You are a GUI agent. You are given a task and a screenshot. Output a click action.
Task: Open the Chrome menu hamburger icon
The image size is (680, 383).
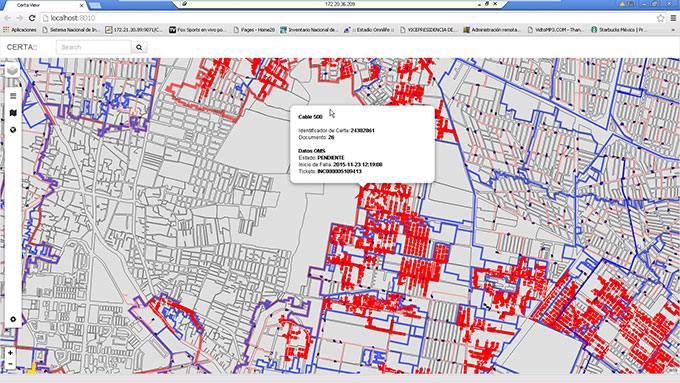[x=673, y=18]
